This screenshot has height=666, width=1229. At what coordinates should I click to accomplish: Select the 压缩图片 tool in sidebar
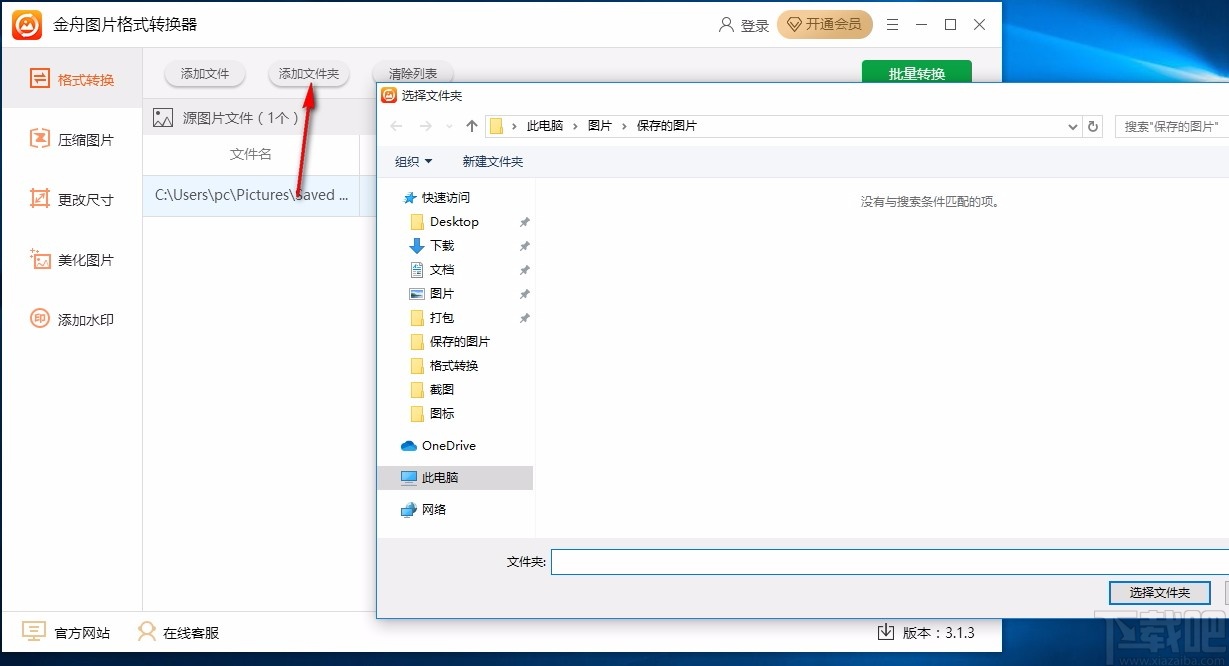click(x=75, y=139)
